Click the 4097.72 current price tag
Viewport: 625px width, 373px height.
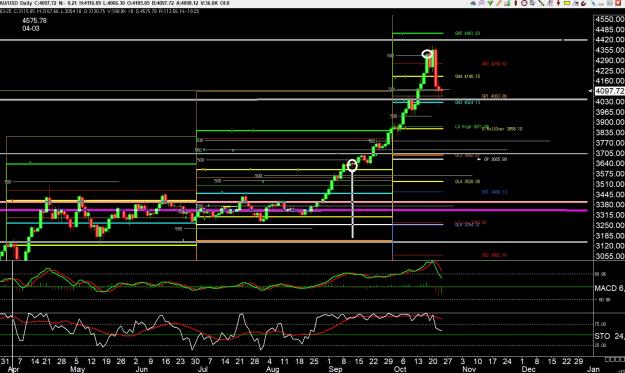click(609, 91)
